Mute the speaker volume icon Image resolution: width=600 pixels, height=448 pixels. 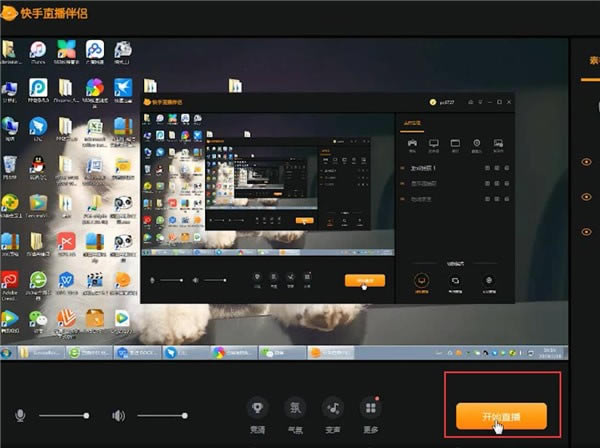118,415
